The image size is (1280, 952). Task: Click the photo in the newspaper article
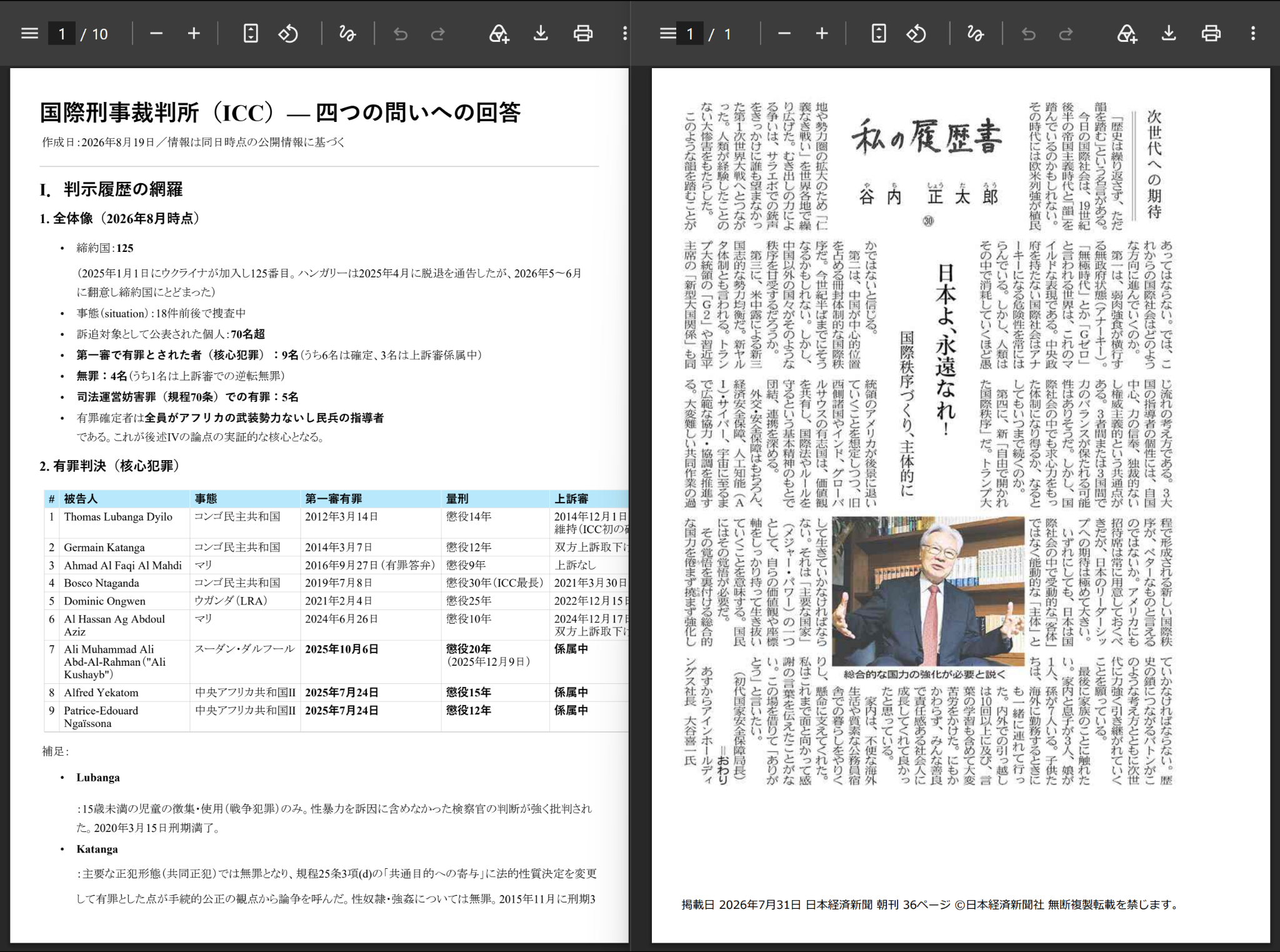click(x=928, y=591)
